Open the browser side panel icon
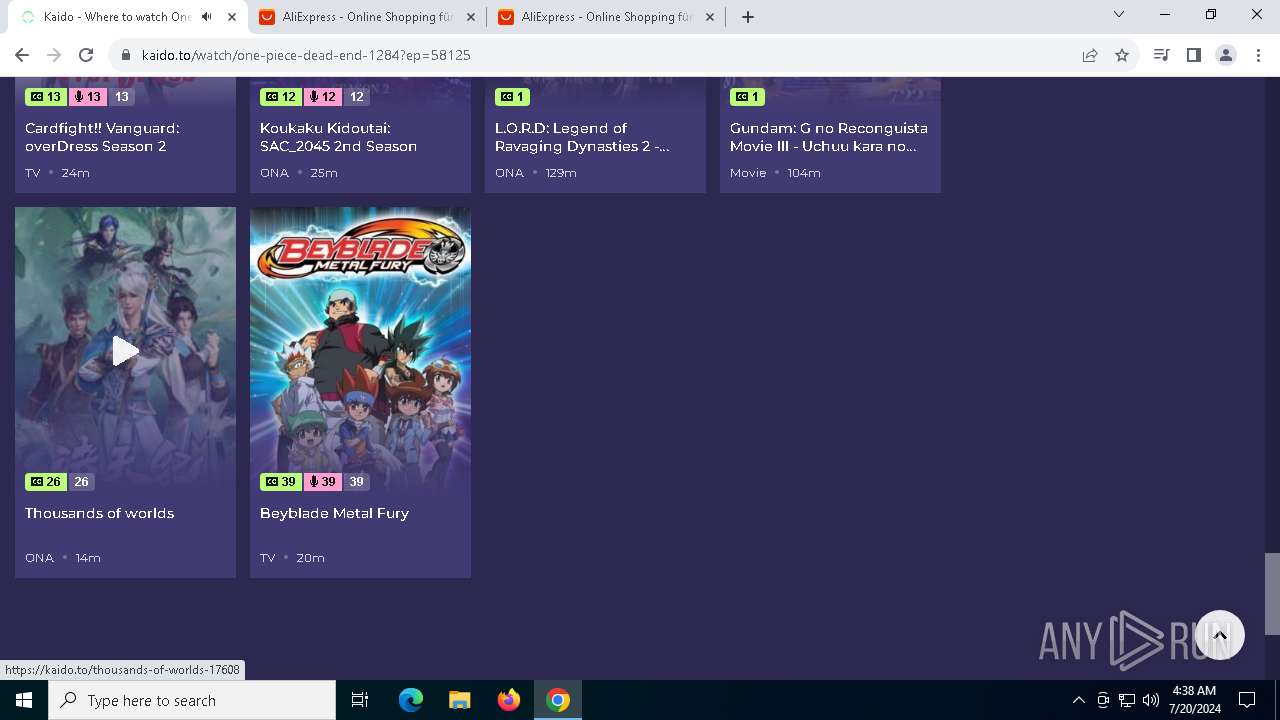Image resolution: width=1280 pixels, height=720 pixels. coord(1193,55)
